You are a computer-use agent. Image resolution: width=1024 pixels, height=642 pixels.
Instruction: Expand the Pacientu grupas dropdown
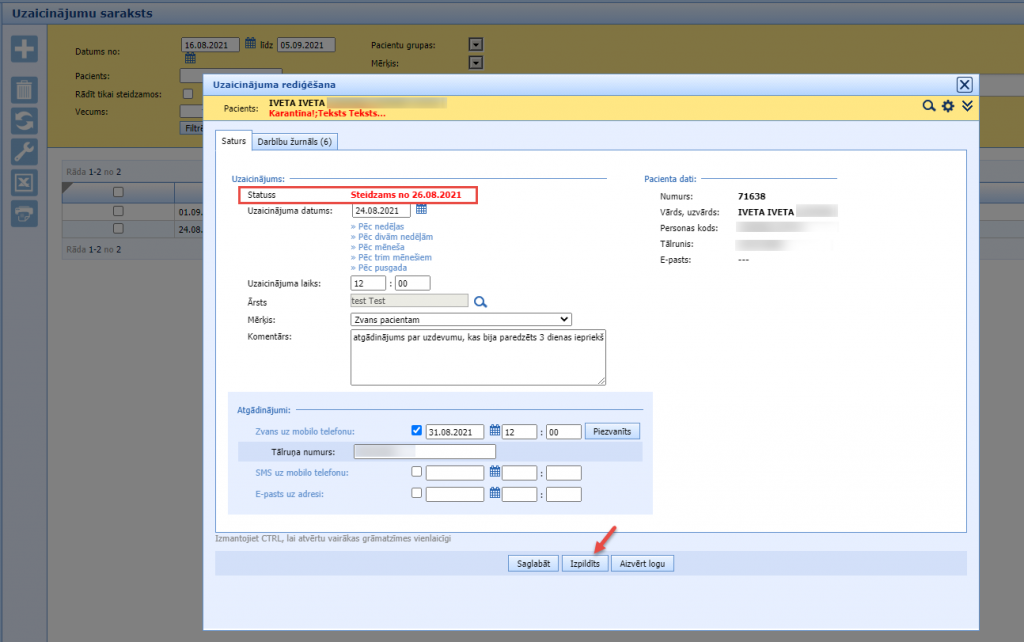(x=476, y=45)
